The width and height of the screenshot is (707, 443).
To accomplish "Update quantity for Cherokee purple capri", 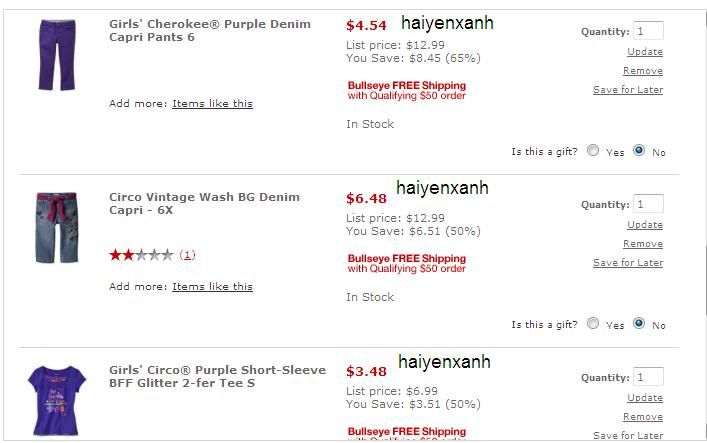I will click(644, 52).
